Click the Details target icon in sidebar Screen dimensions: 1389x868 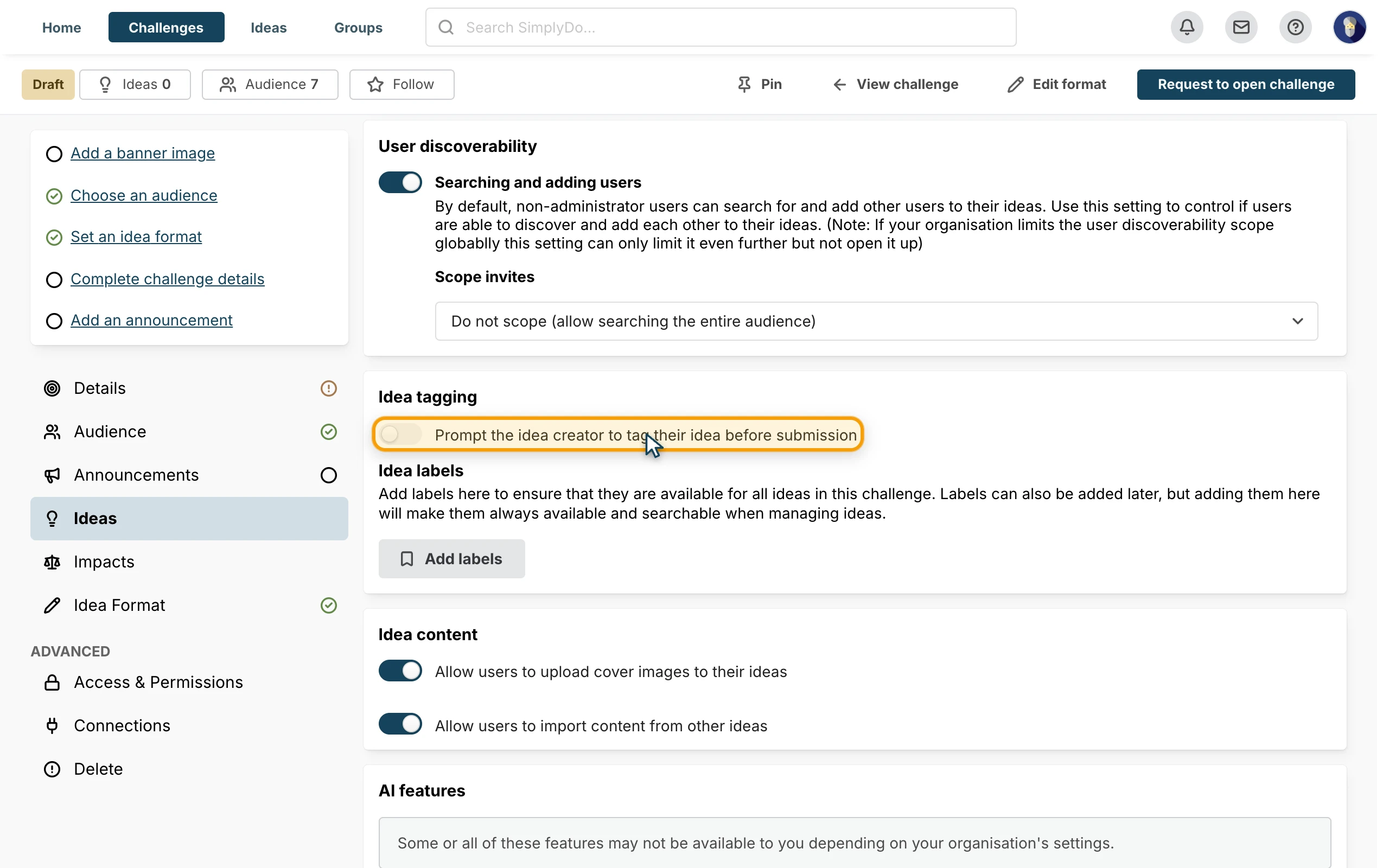click(52, 388)
